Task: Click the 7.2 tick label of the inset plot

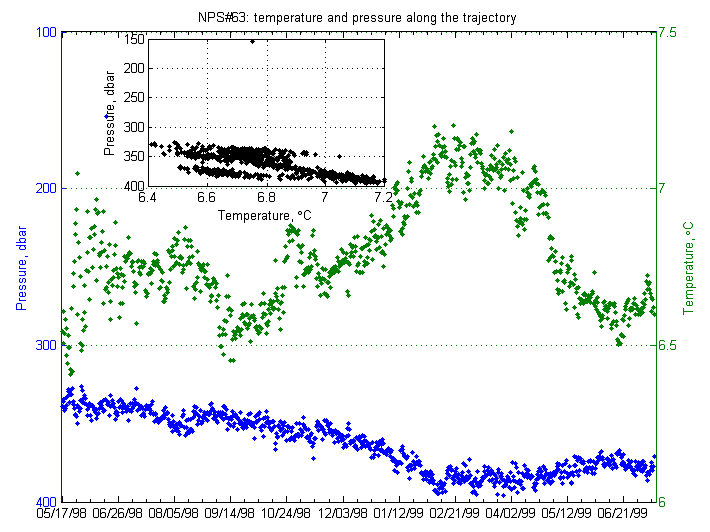Action: (381, 198)
